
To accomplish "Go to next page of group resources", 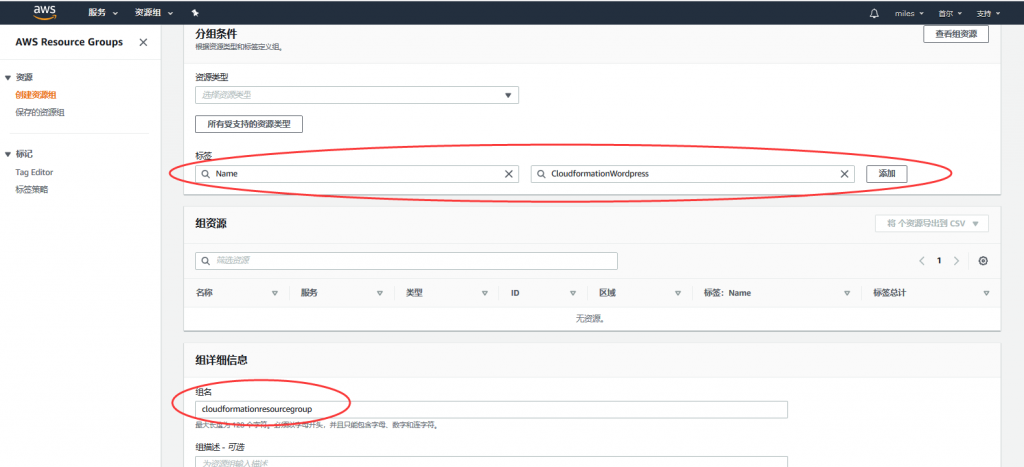I will point(956,261).
